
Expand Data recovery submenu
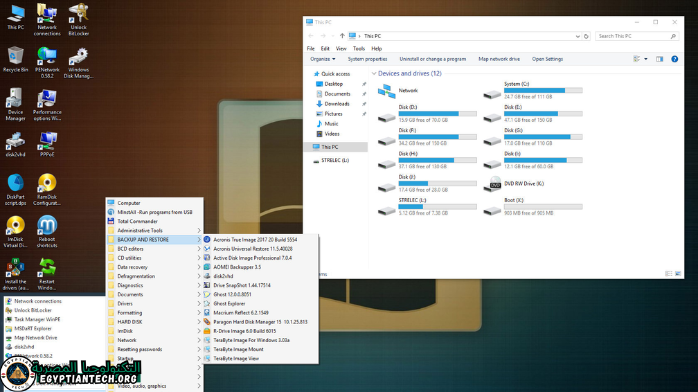154,267
